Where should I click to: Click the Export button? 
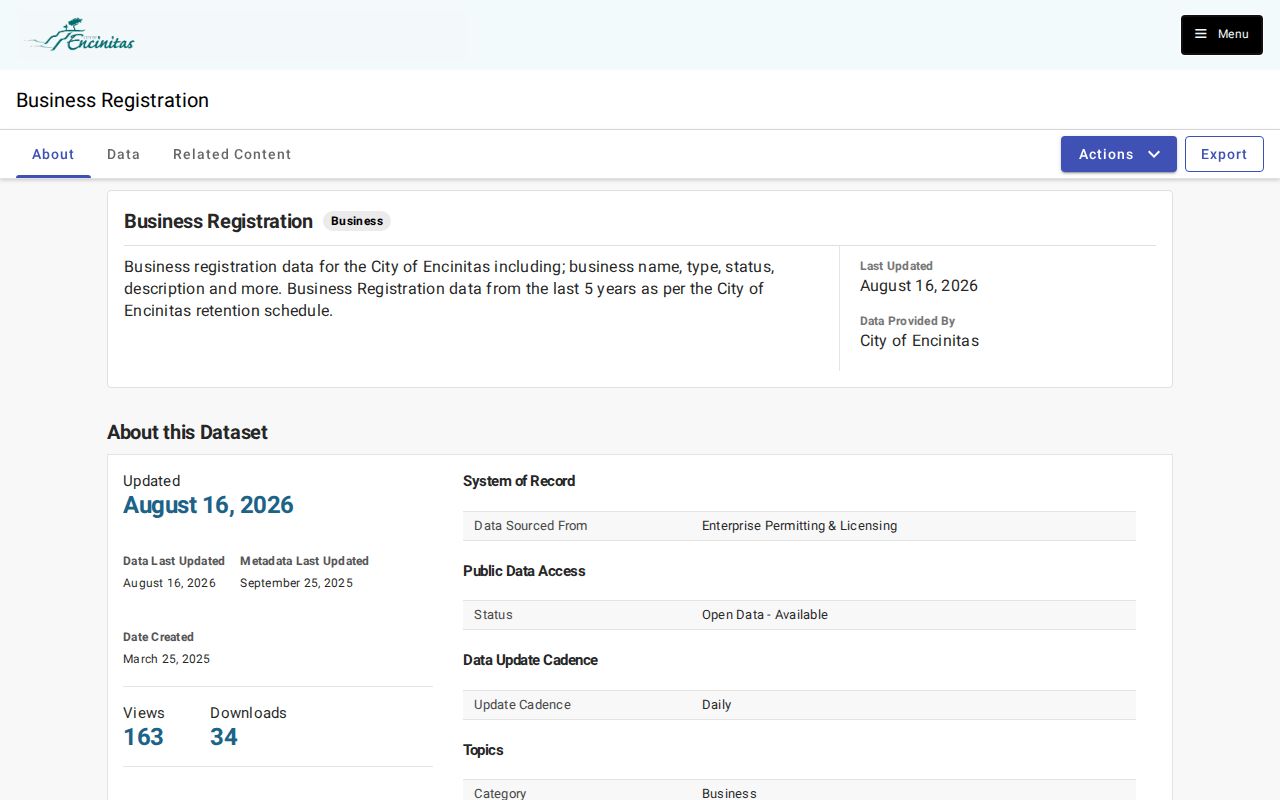click(x=1224, y=154)
